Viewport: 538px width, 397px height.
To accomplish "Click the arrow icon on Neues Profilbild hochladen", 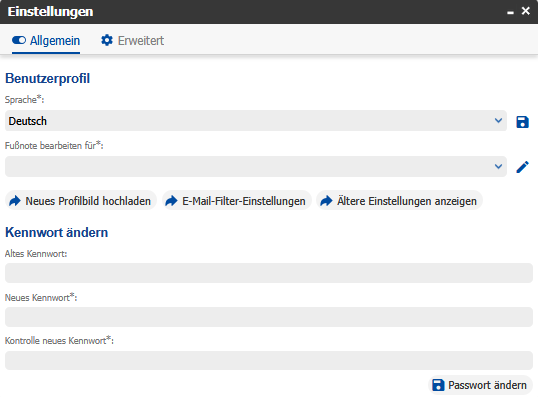I will 15,201.
